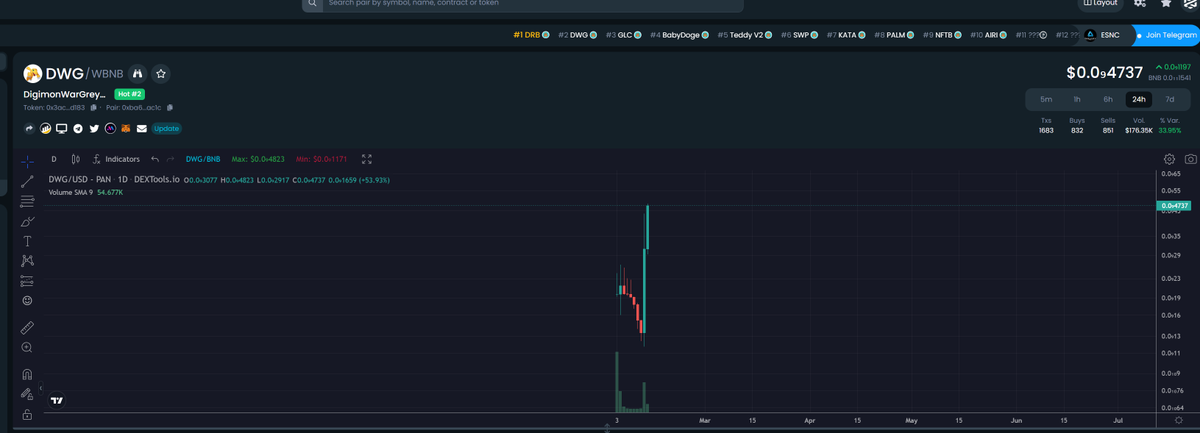The width and height of the screenshot is (1200, 433).
Task: Open the ESNC promoted token
Action: (1103, 35)
